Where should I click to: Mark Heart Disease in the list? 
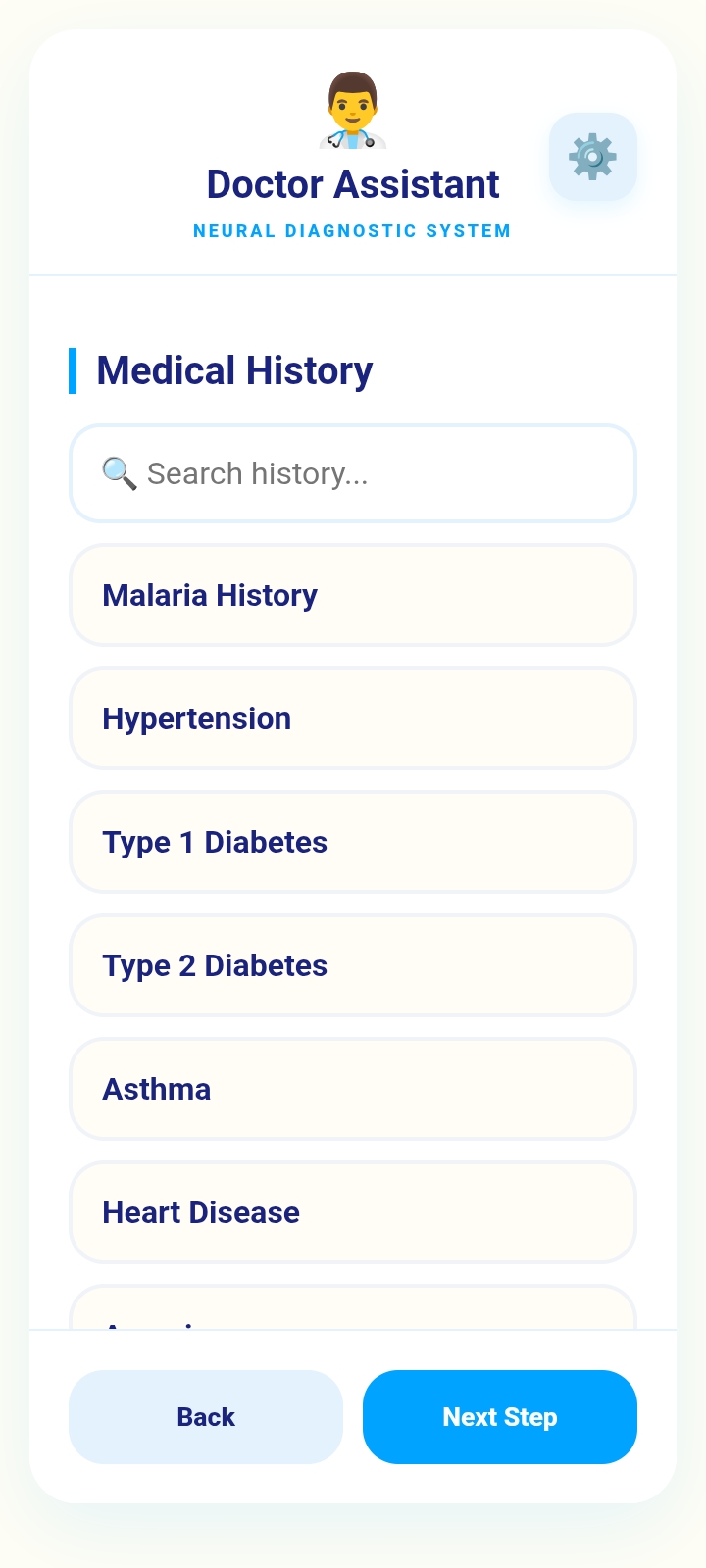pos(353,1212)
